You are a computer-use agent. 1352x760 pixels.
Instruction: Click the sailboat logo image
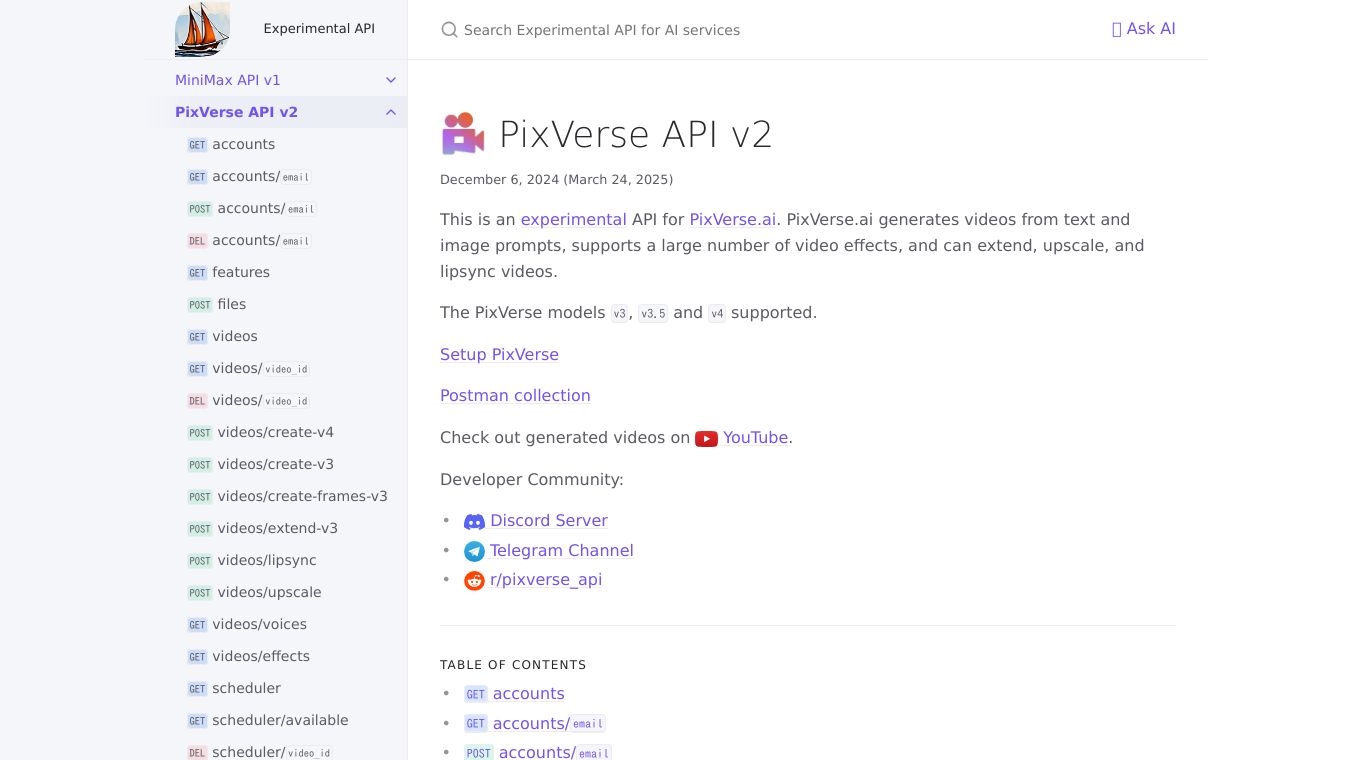[x=203, y=29]
